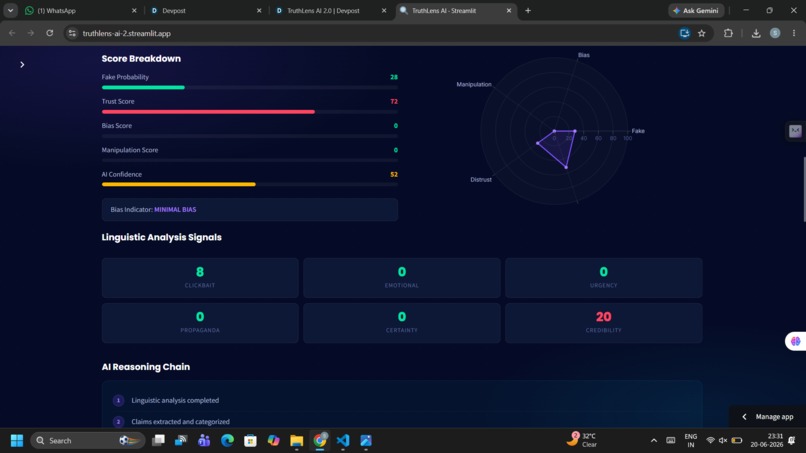
Task: Open File Explorer from taskbar
Action: 297,441
